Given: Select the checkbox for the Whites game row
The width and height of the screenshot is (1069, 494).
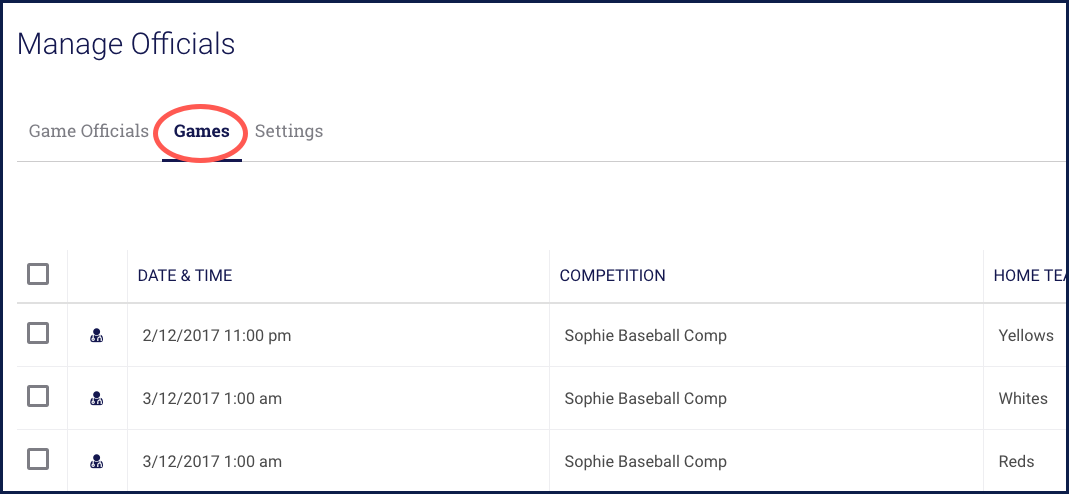Looking at the screenshot, I should (38, 397).
